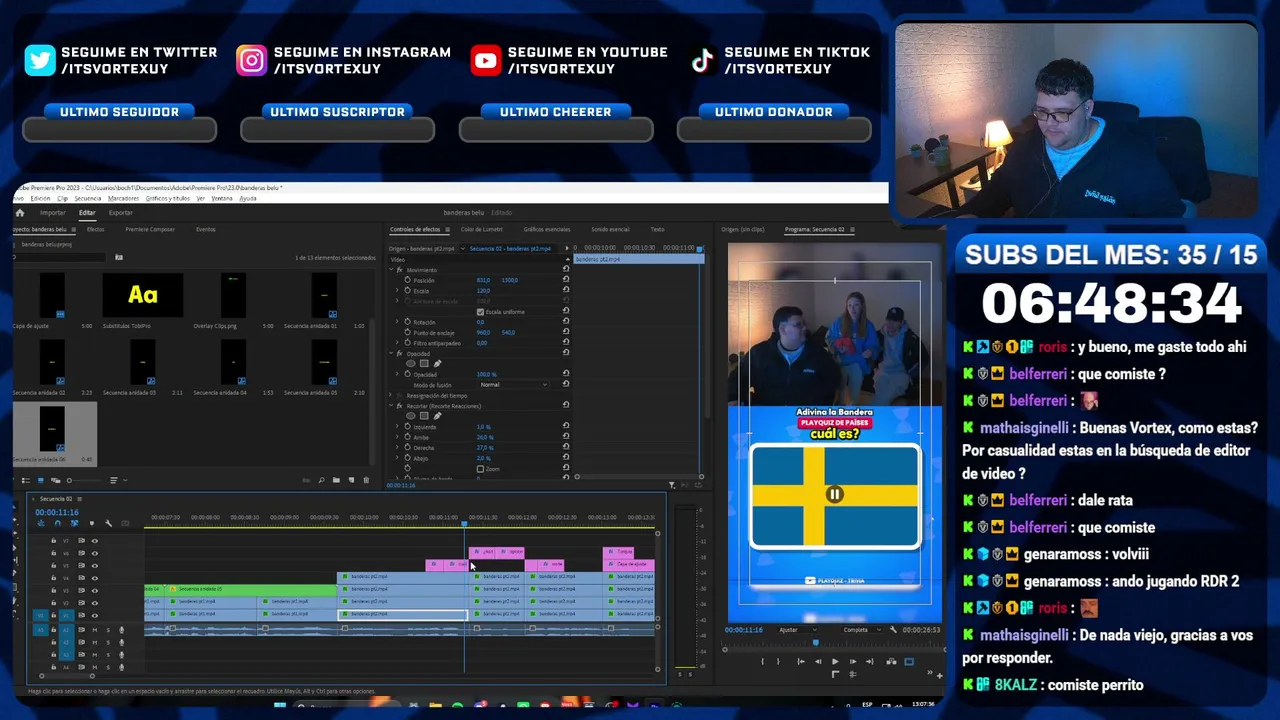Solo the A2 audio track

pyautogui.click(x=108, y=642)
